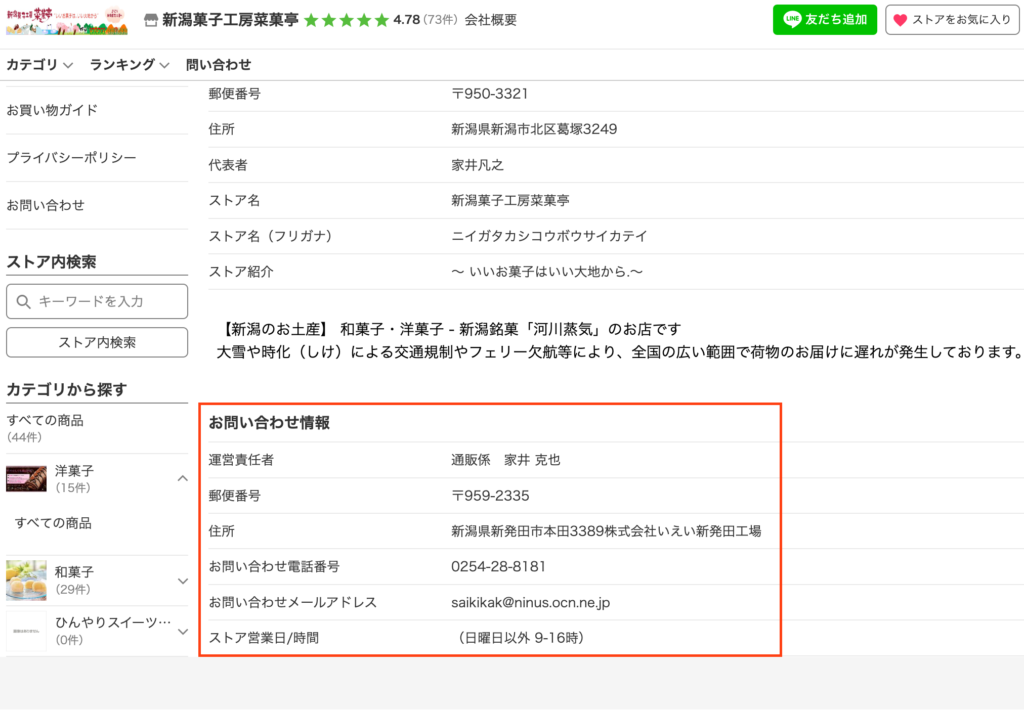Expand the ランキング dropdown menu
Image resolution: width=1024 pixels, height=712 pixels.
129,65
